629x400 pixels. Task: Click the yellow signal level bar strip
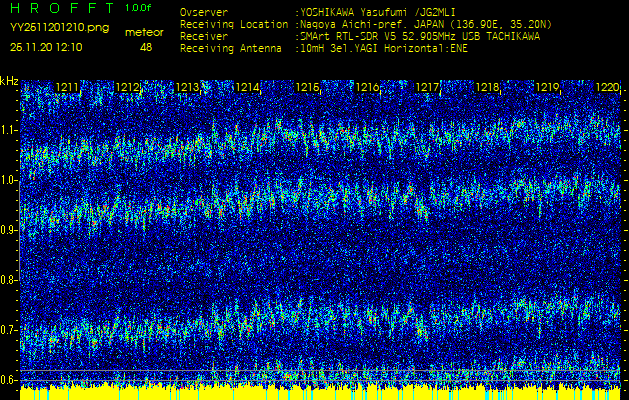pos(320,392)
